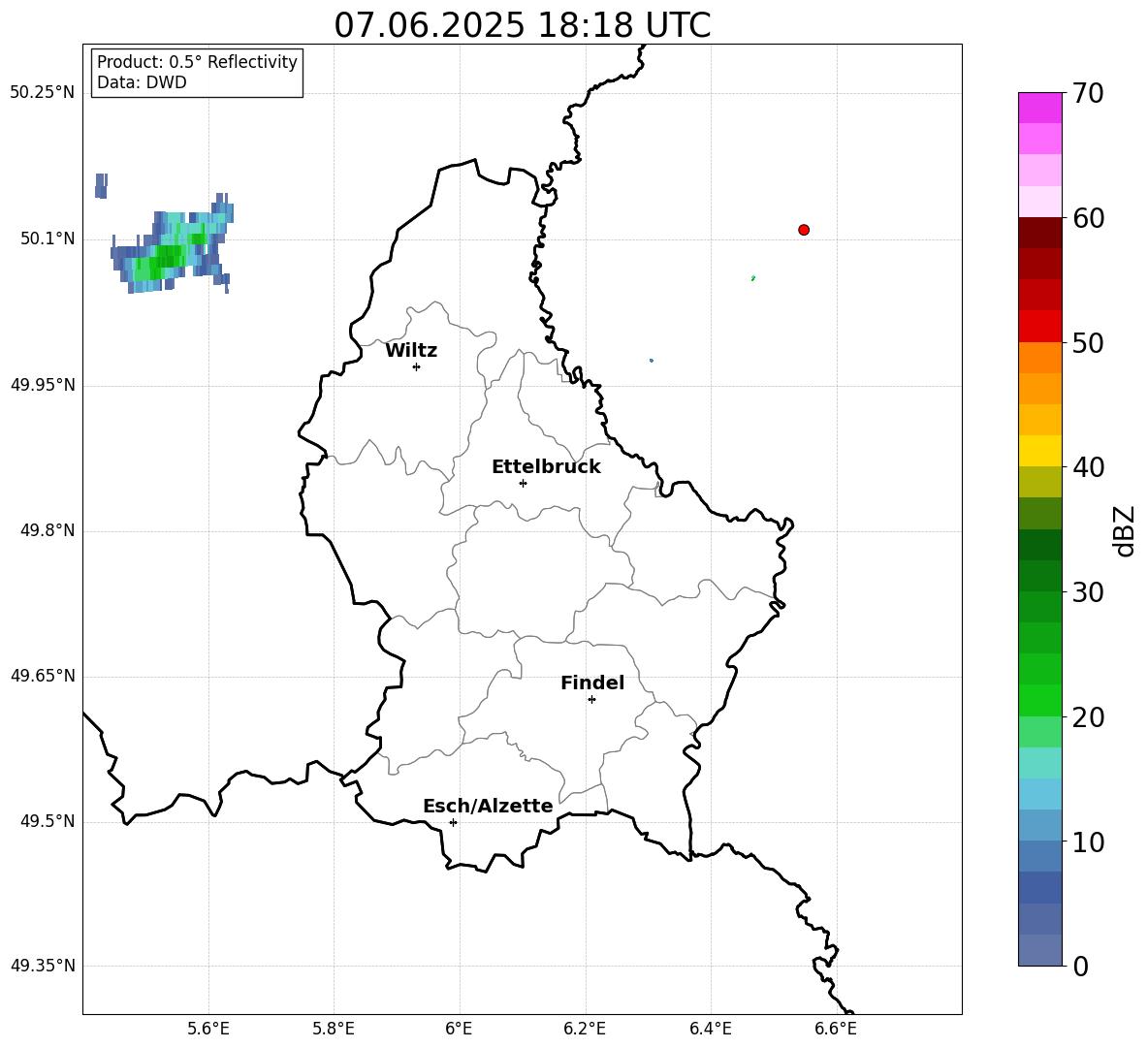The image size is (1148, 1048).
Task: Click the Esch/Alzette station cross marker
Action: pyautogui.click(x=453, y=822)
